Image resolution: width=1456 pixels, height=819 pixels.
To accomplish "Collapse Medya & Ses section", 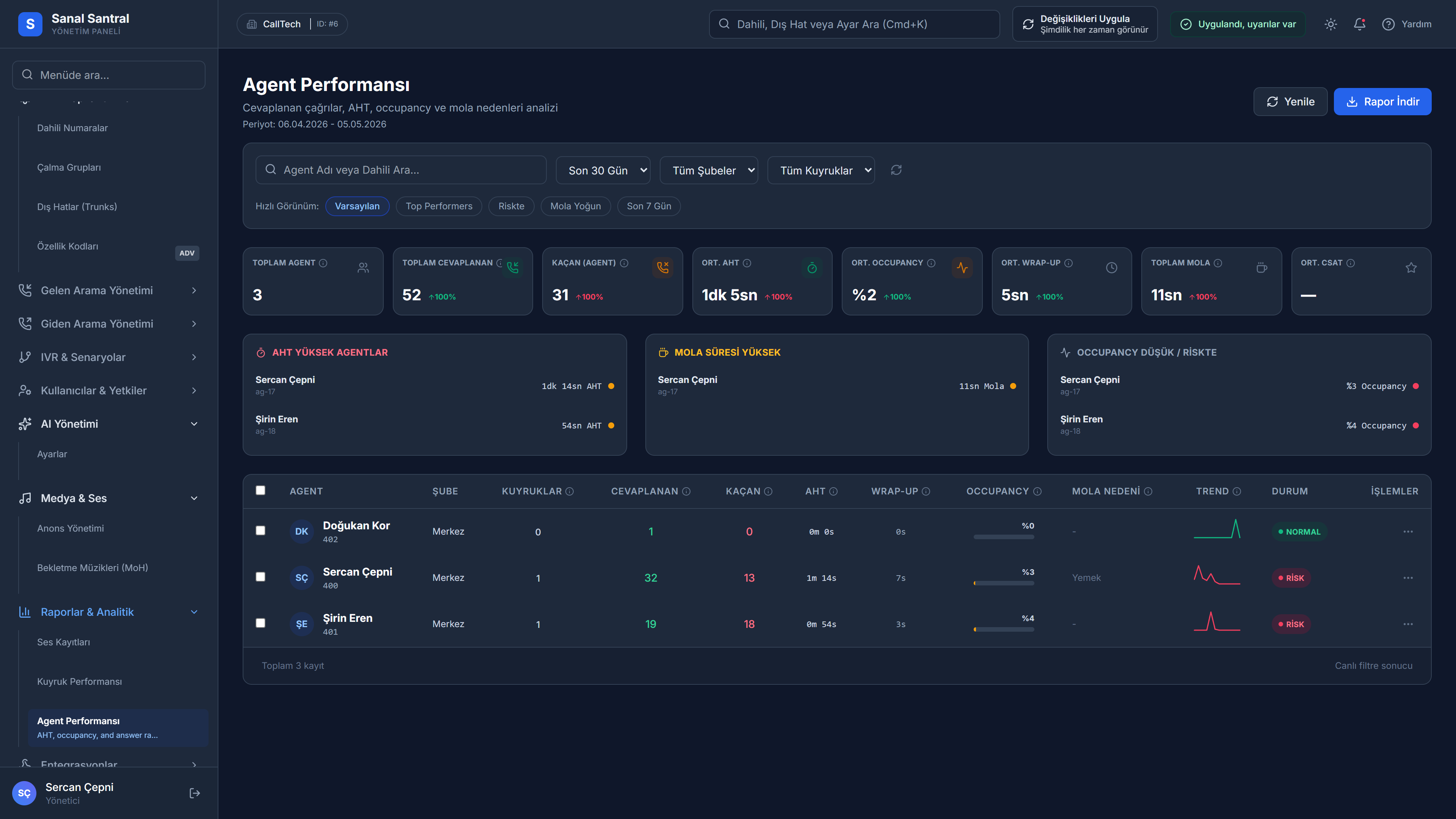I will pyautogui.click(x=108, y=498).
